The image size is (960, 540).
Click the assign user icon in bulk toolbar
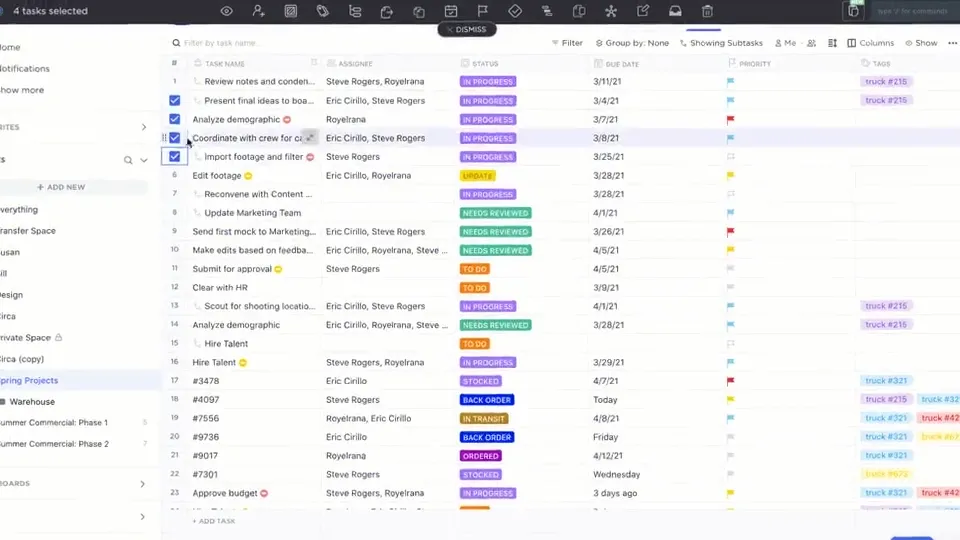pyautogui.click(x=258, y=11)
